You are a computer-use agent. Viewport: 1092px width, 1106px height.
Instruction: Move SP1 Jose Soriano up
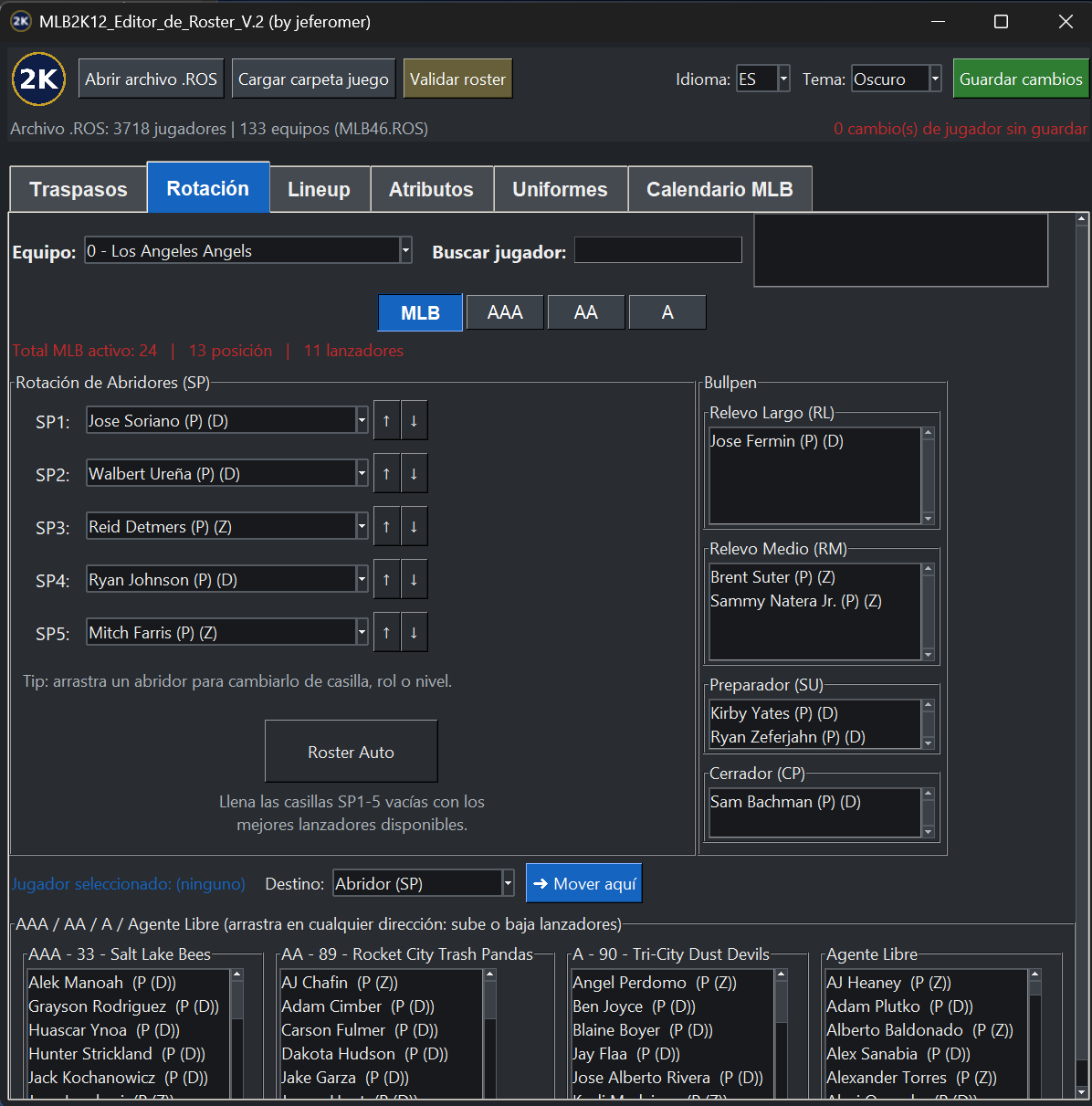pos(386,420)
